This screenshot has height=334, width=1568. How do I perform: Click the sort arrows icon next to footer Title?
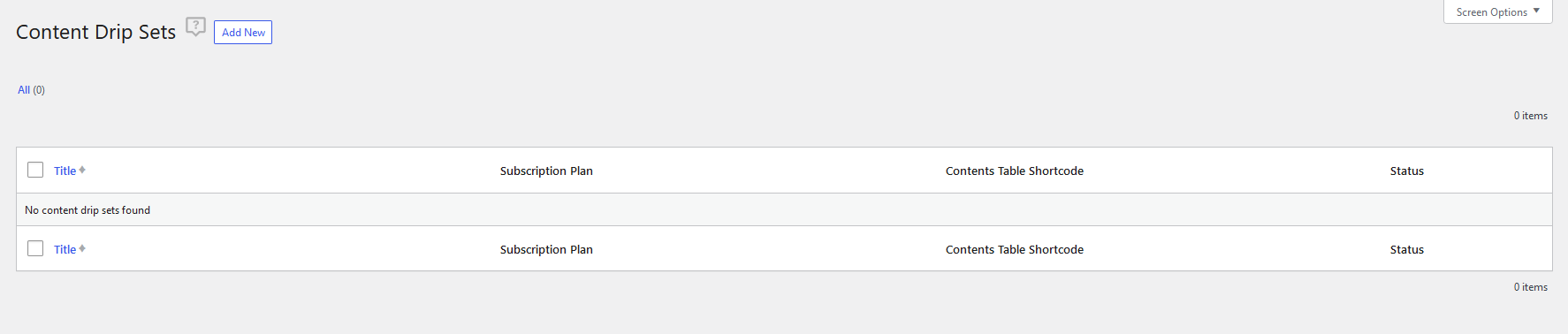coord(82,248)
